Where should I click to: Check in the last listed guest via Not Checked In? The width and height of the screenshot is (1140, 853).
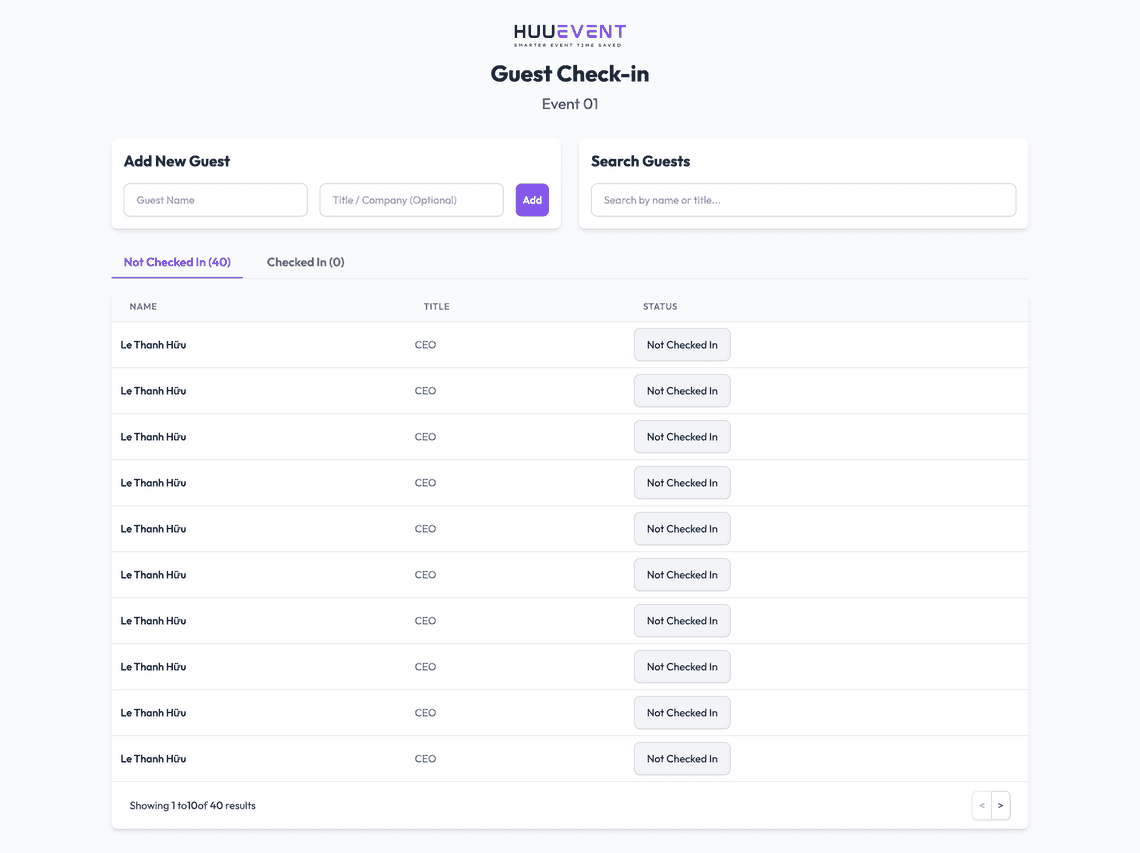click(x=682, y=758)
